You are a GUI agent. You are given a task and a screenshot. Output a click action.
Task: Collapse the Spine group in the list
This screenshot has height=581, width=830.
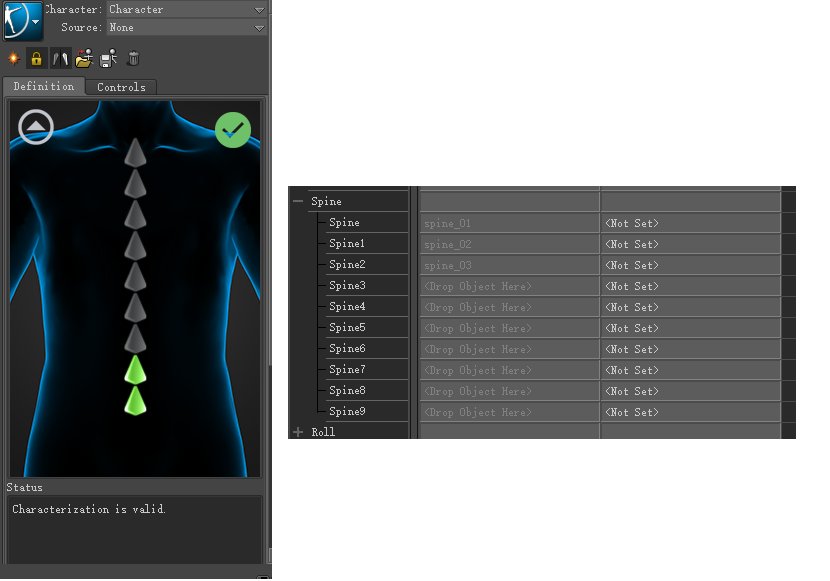point(298,202)
